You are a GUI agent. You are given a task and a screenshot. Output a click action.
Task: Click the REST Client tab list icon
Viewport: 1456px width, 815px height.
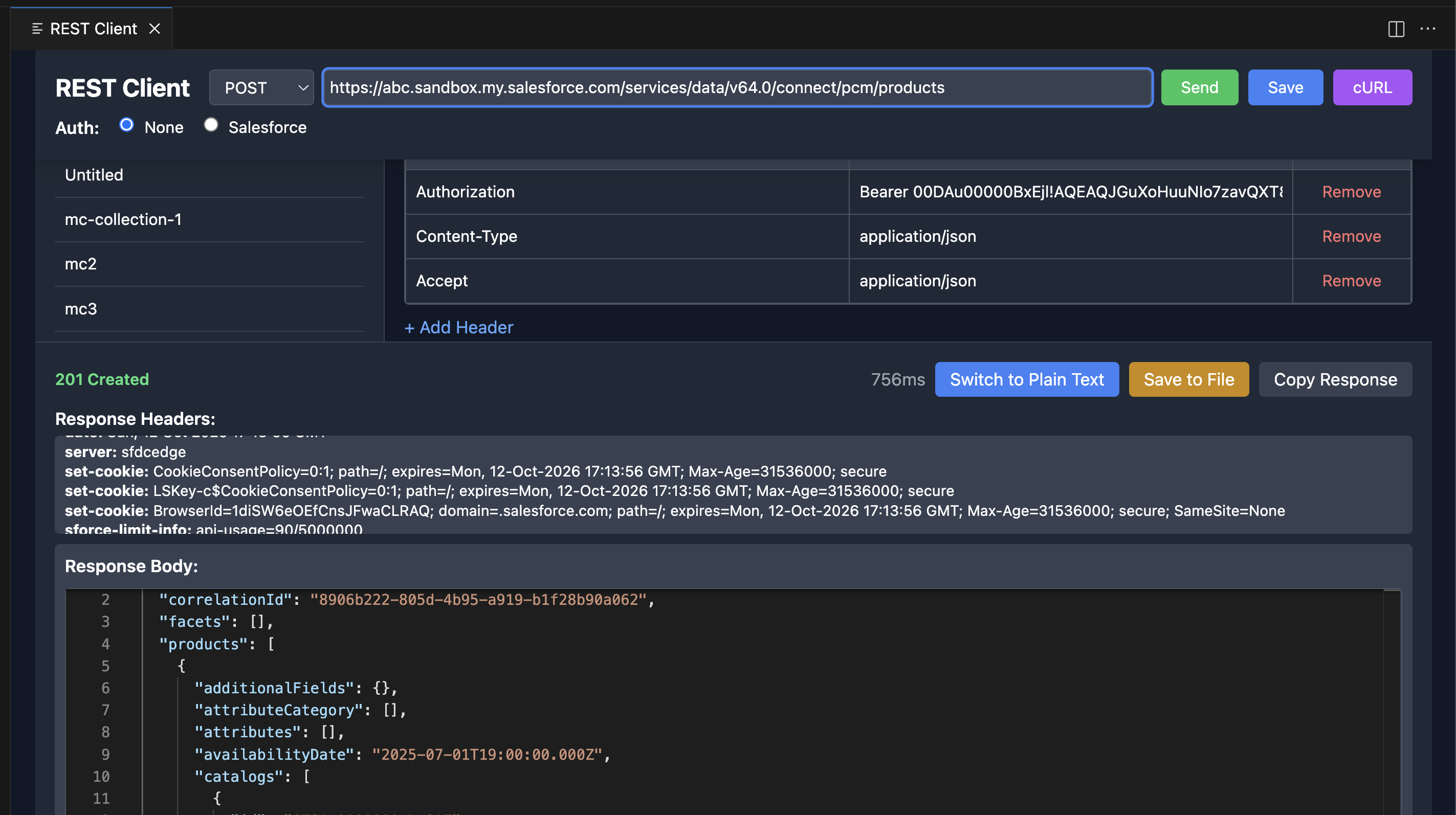[37, 29]
